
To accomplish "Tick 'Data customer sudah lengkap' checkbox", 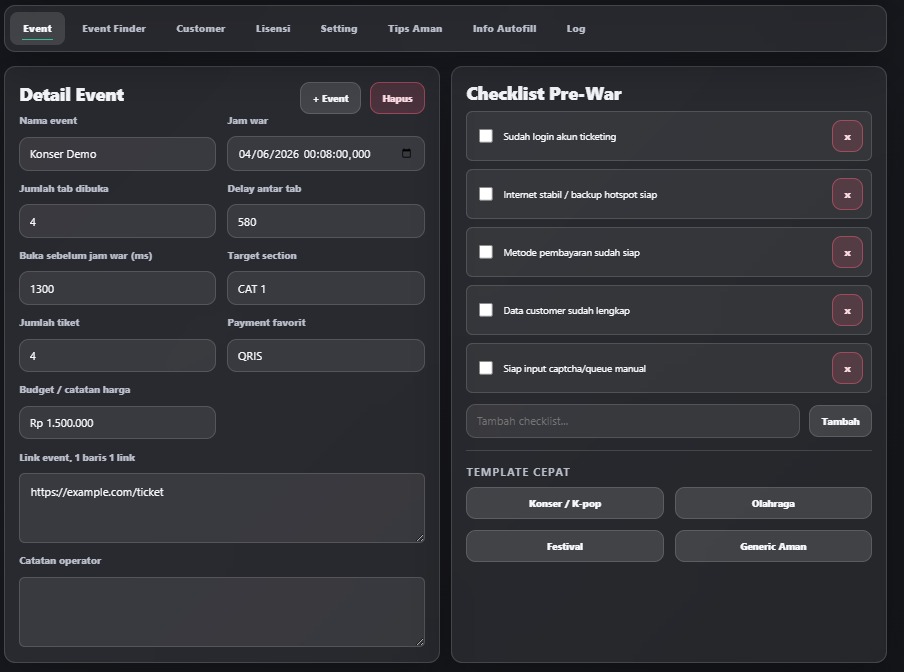I will pyautogui.click(x=486, y=310).
